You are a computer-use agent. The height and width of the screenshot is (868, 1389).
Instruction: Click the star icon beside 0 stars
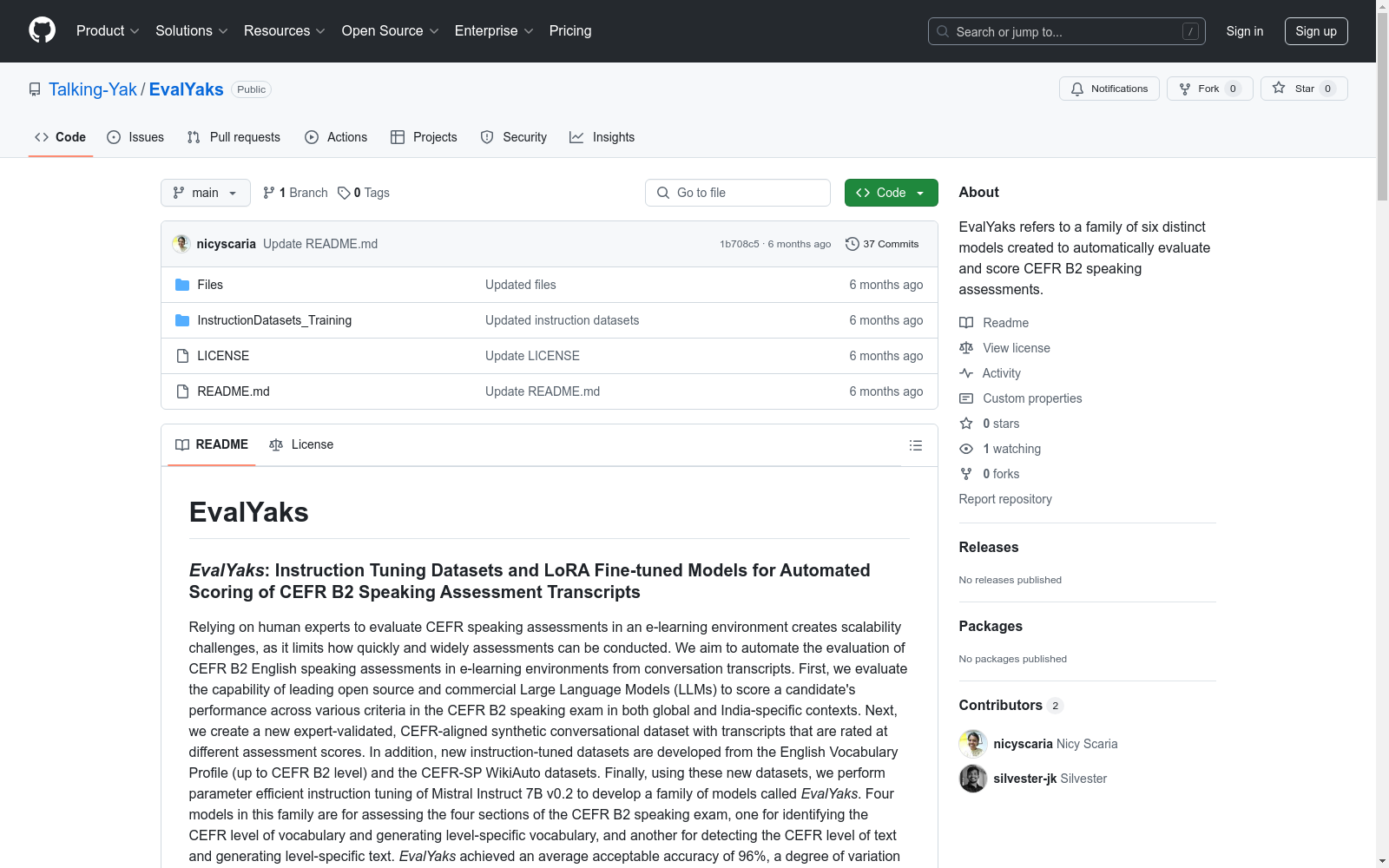coord(966,424)
